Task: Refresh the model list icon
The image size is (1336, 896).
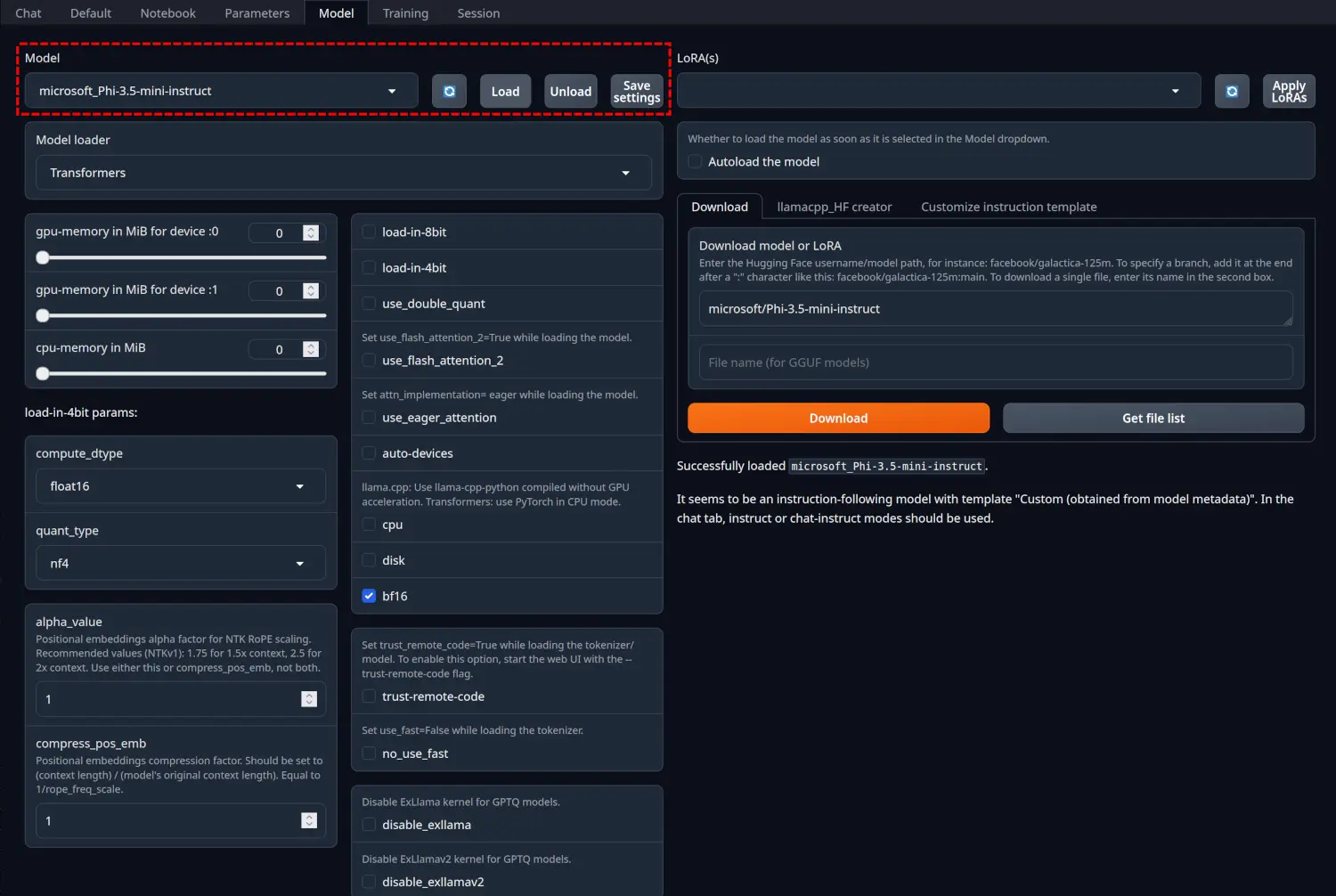Action: (x=449, y=92)
